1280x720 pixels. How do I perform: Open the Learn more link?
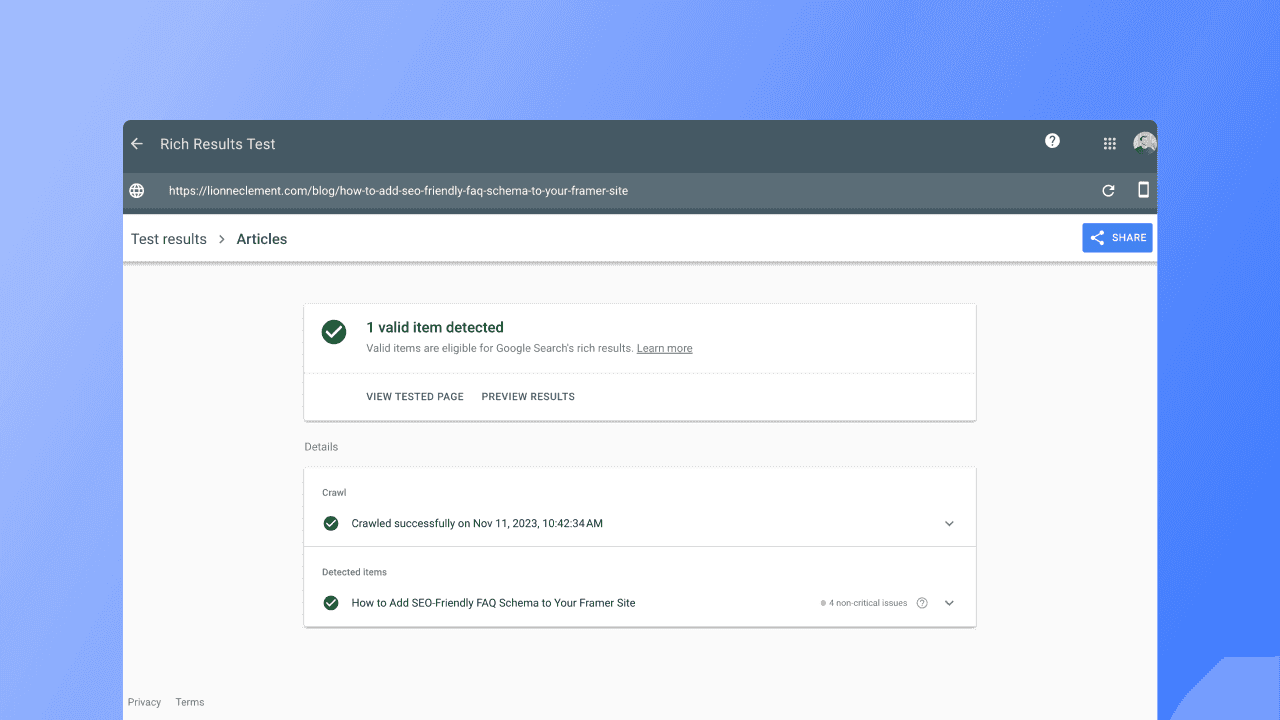click(665, 348)
